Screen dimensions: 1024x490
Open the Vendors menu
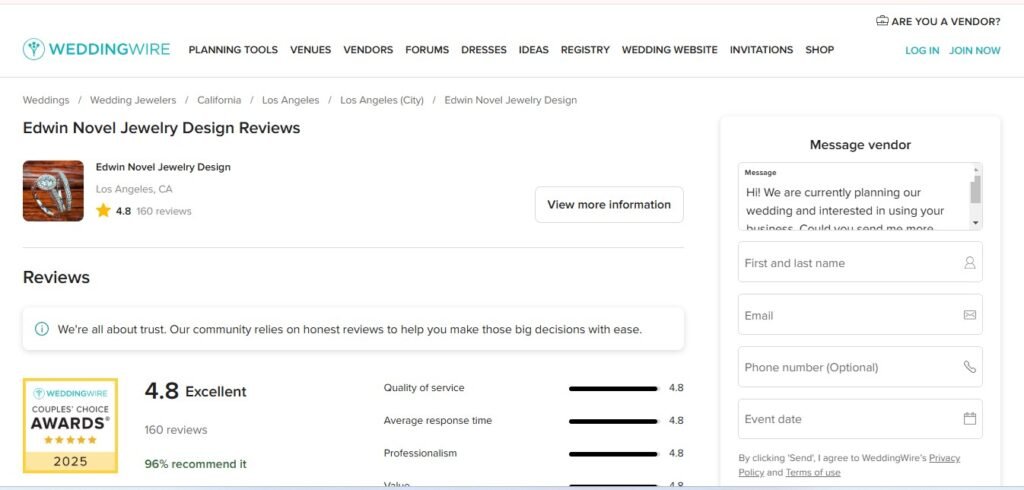[x=368, y=50]
